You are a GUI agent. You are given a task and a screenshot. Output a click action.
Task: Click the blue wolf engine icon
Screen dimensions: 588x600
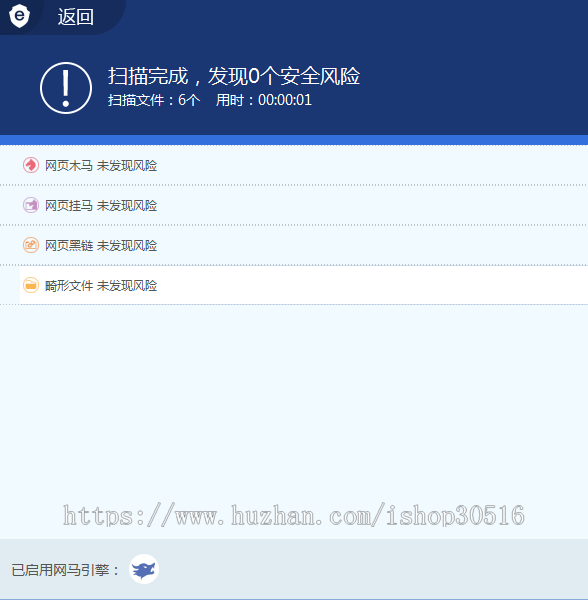(x=144, y=569)
